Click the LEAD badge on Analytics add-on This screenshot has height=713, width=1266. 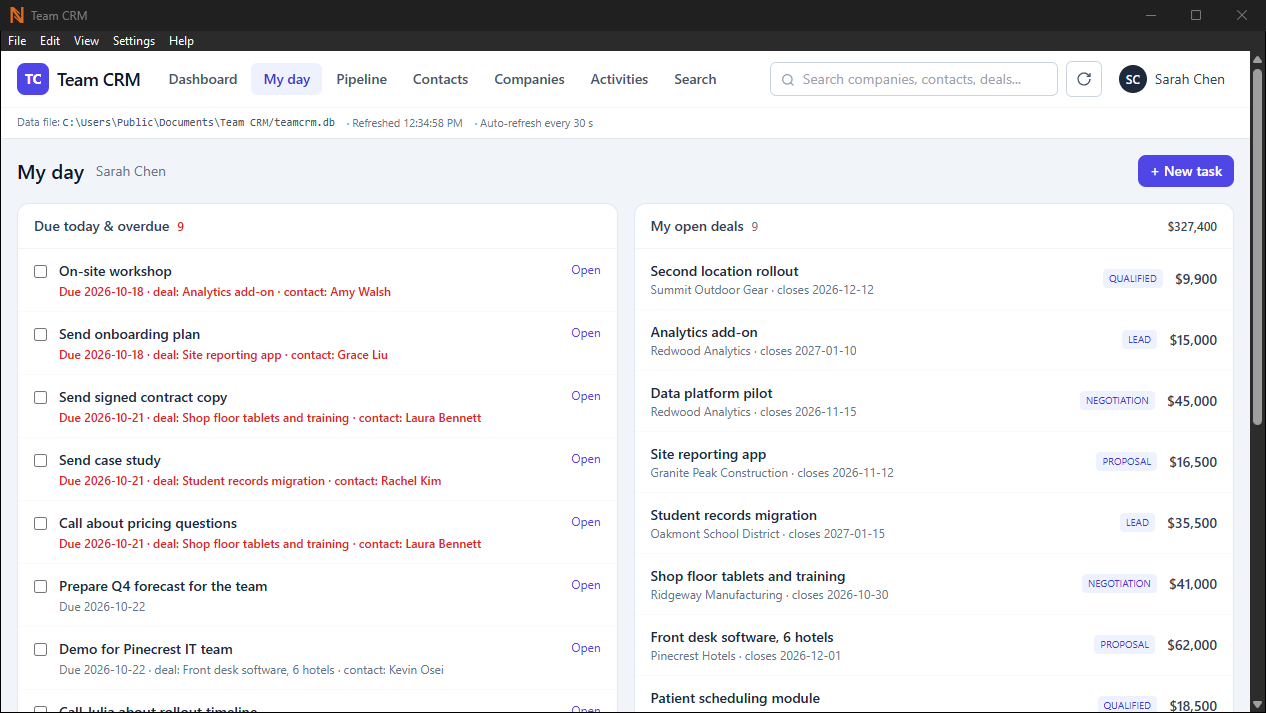pyautogui.click(x=1139, y=340)
